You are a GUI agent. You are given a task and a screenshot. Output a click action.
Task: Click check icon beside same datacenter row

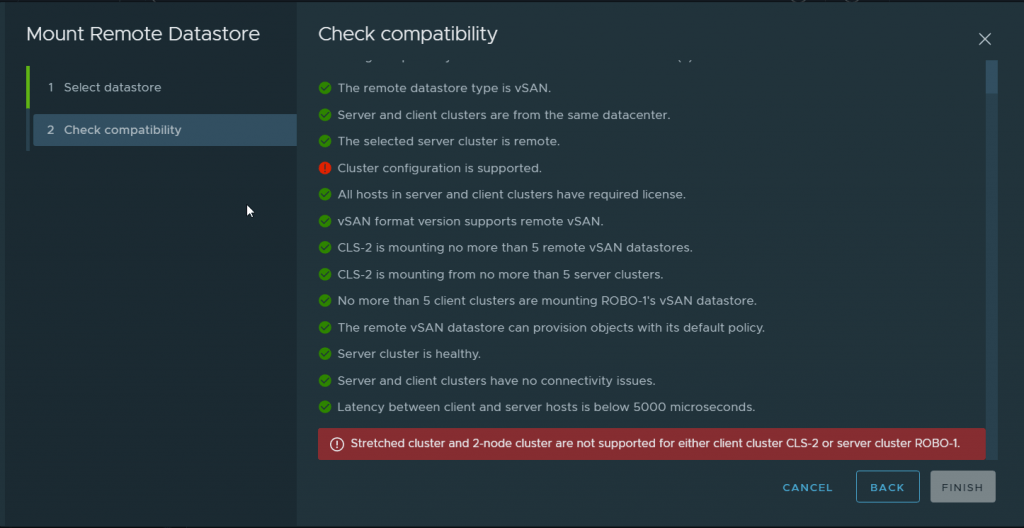325,115
